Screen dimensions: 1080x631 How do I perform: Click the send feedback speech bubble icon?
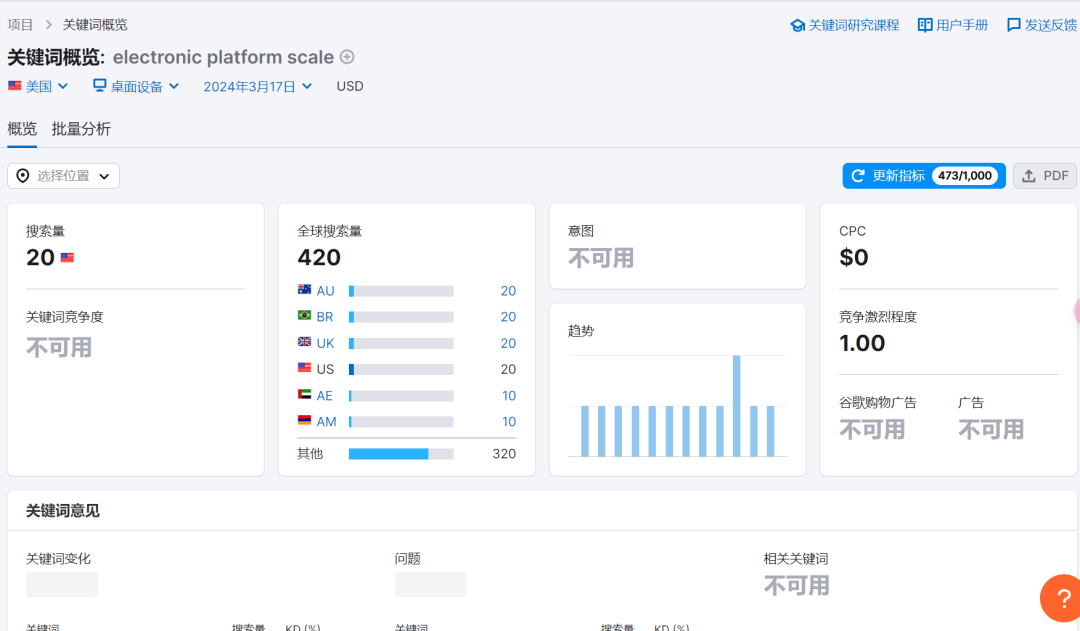point(1013,24)
